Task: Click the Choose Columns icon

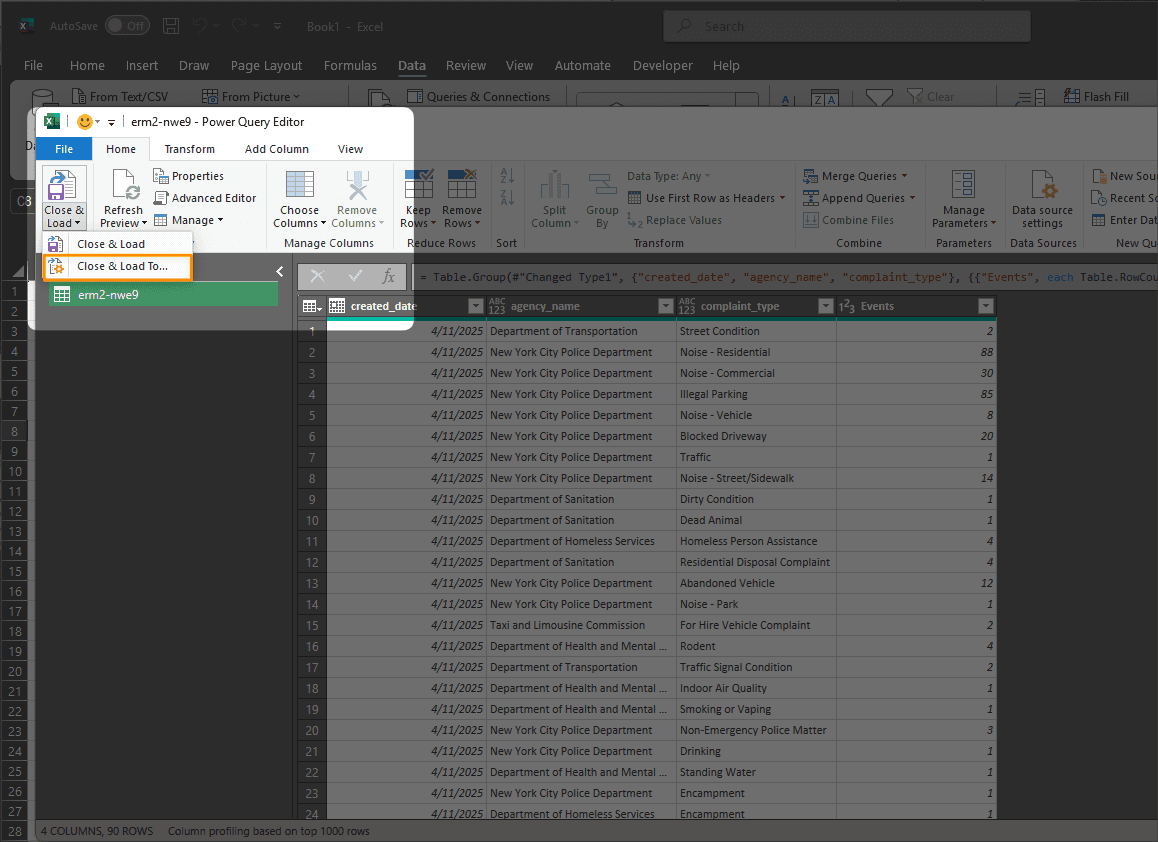Action: [x=299, y=185]
